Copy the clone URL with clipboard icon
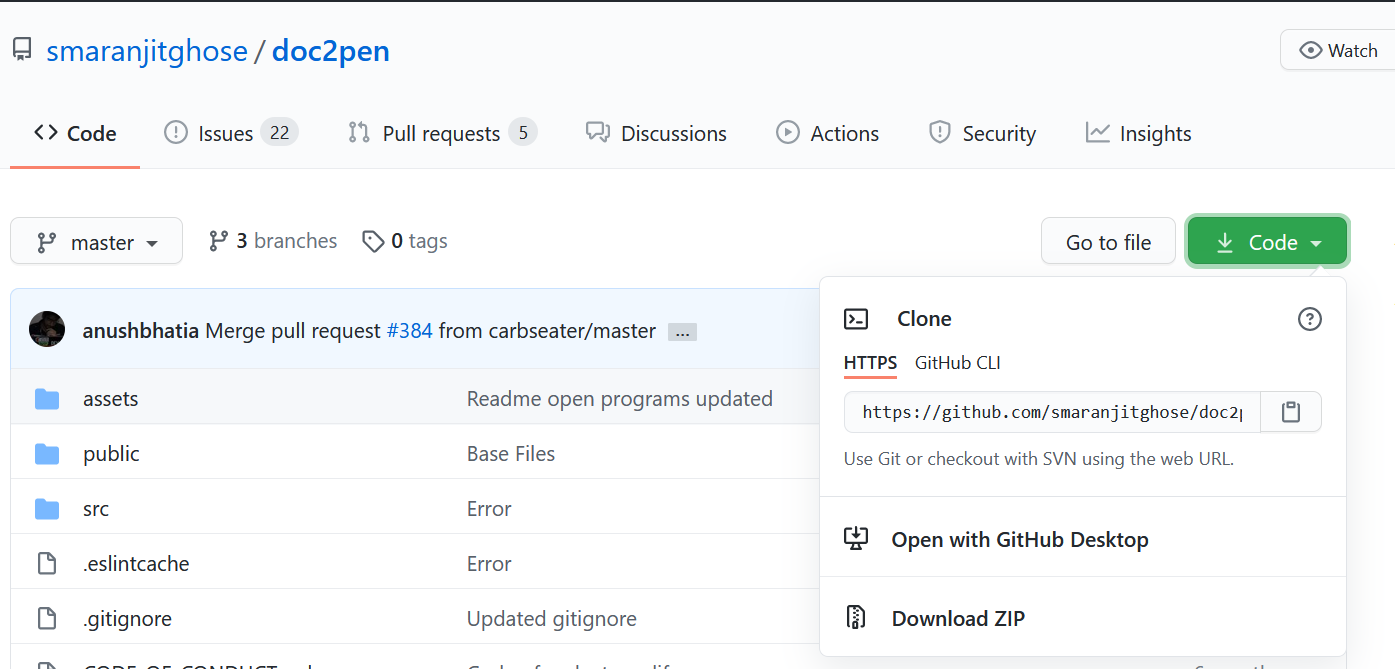The height and width of the screenshot is (669, 1395). (1291, 412)
